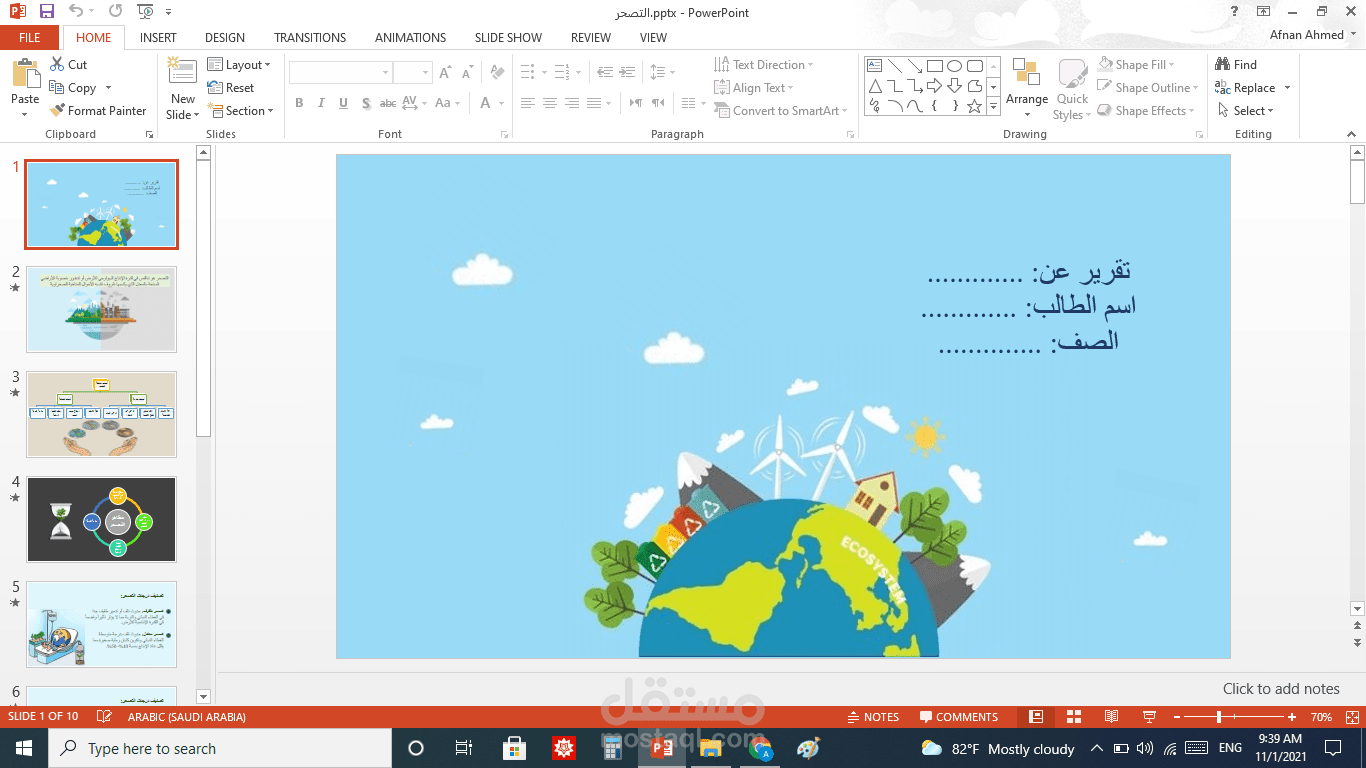Center align the text

pyautogui.click(x=549, y=103)
